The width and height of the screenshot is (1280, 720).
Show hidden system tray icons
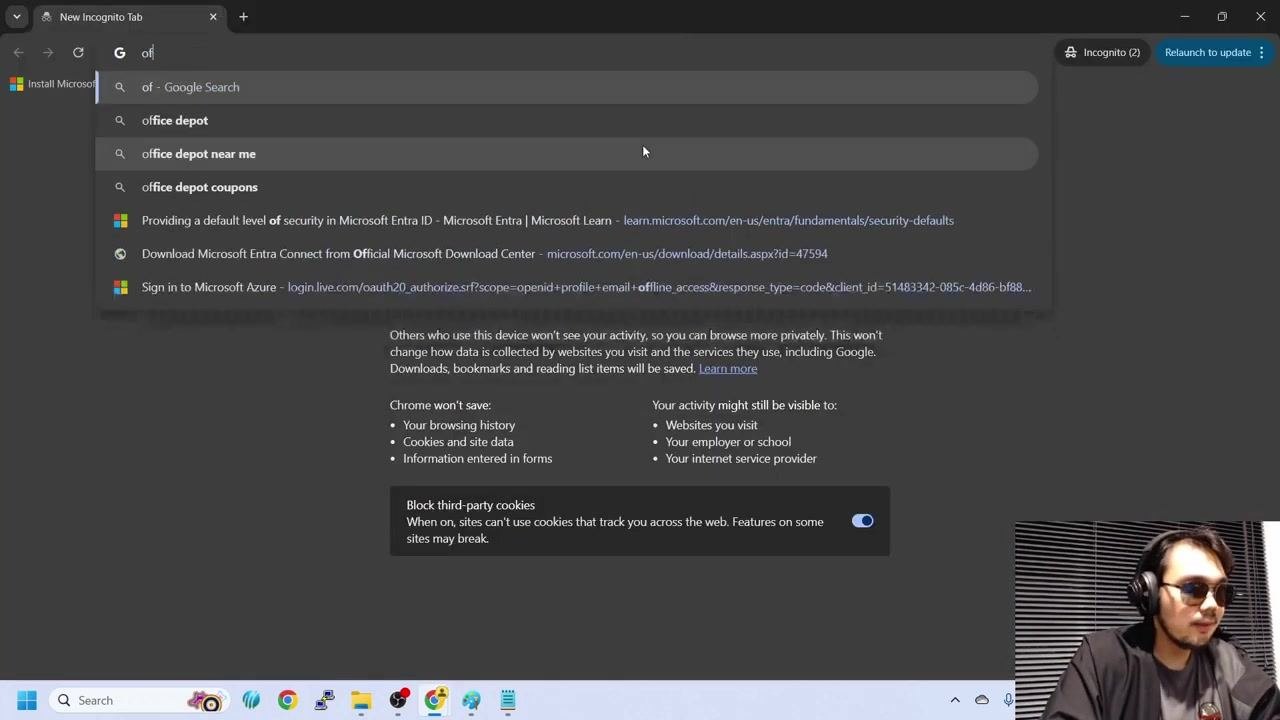point(955,700)
